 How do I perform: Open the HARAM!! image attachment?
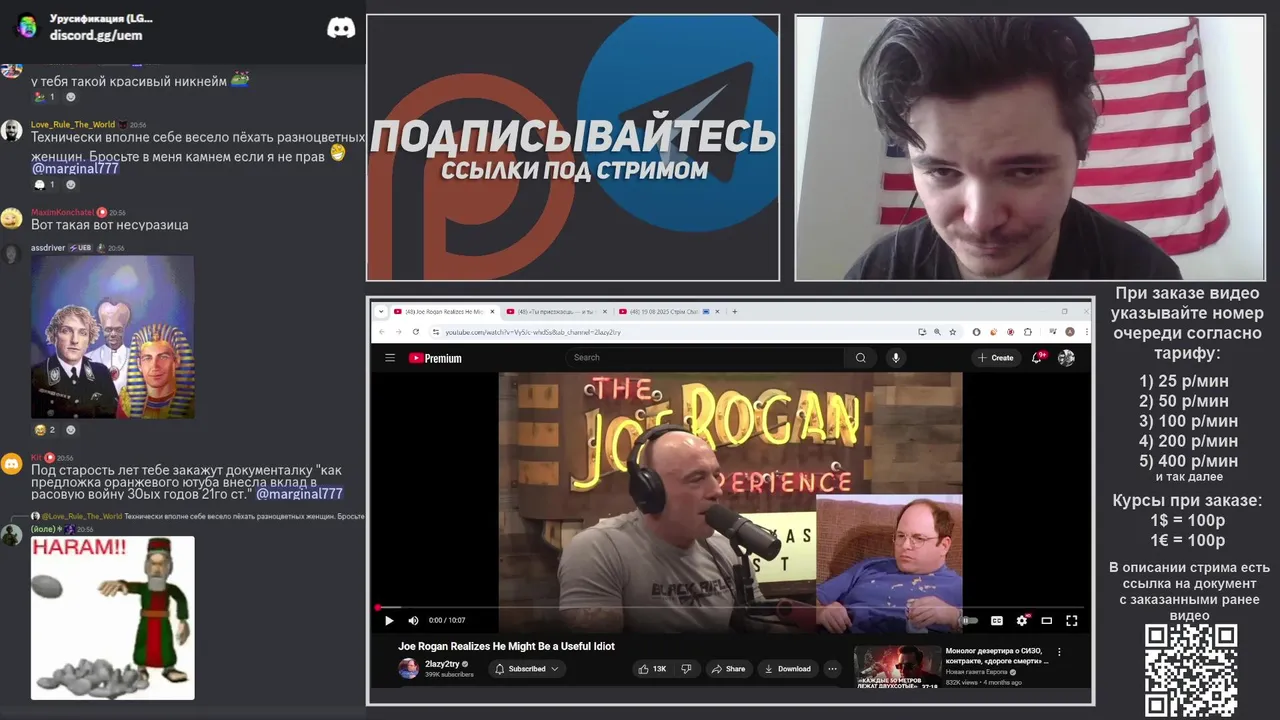pyautogui.click(x=112, y=618)
